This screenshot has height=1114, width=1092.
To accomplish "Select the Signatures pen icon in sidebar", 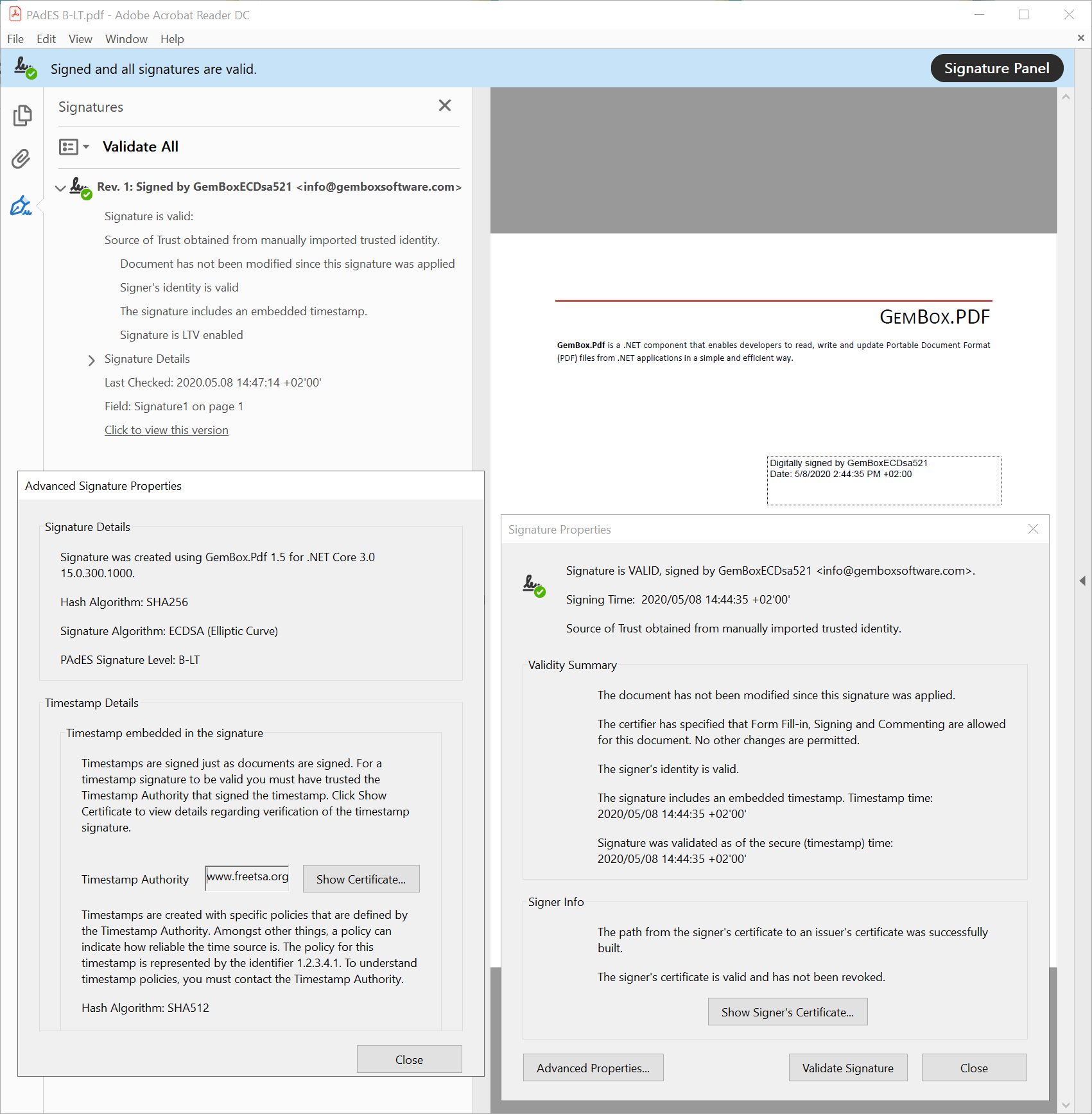I will (21, 206).
